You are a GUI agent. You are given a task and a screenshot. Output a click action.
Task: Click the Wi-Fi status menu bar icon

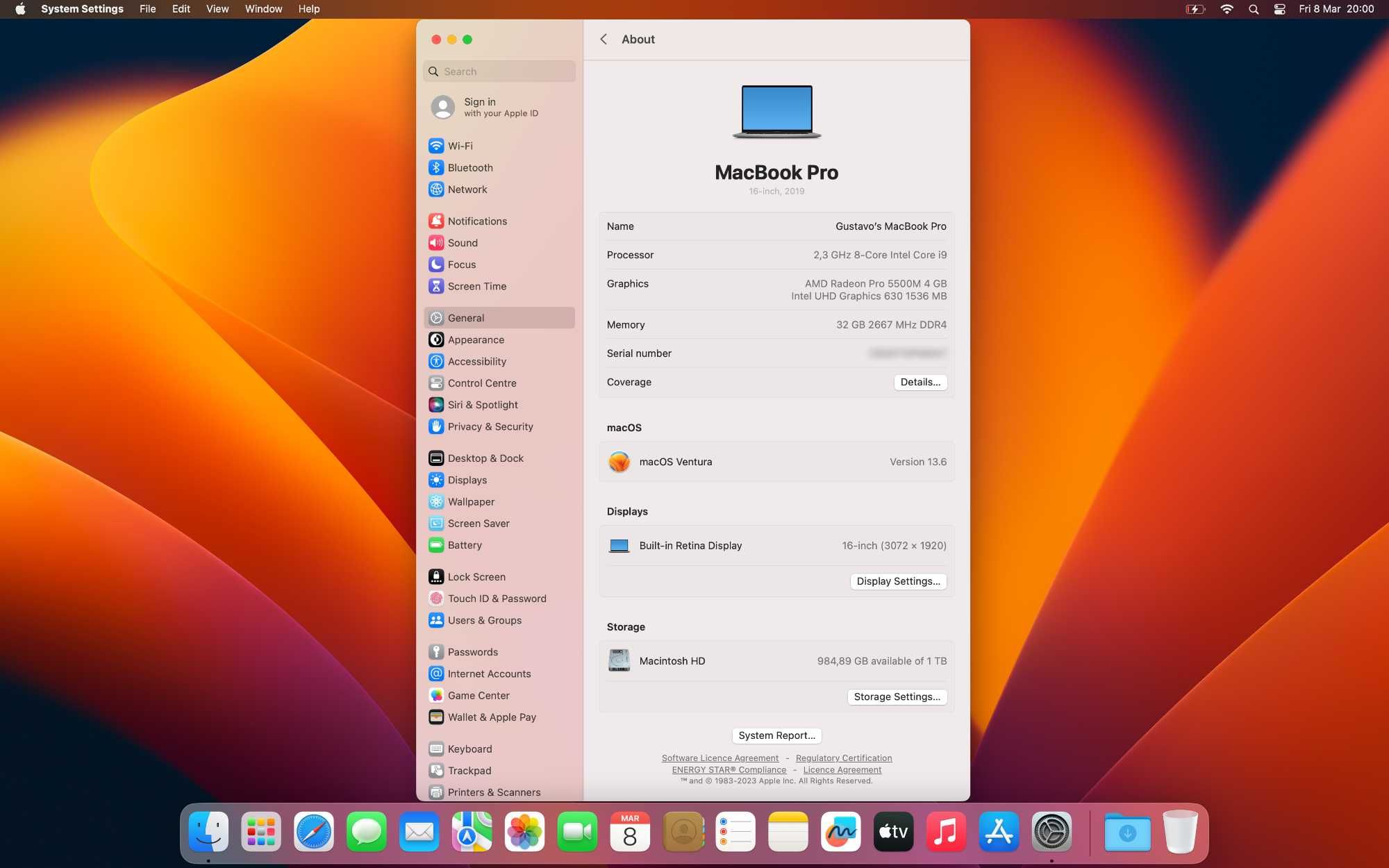pyautogui.click(x=1227, y=9)
